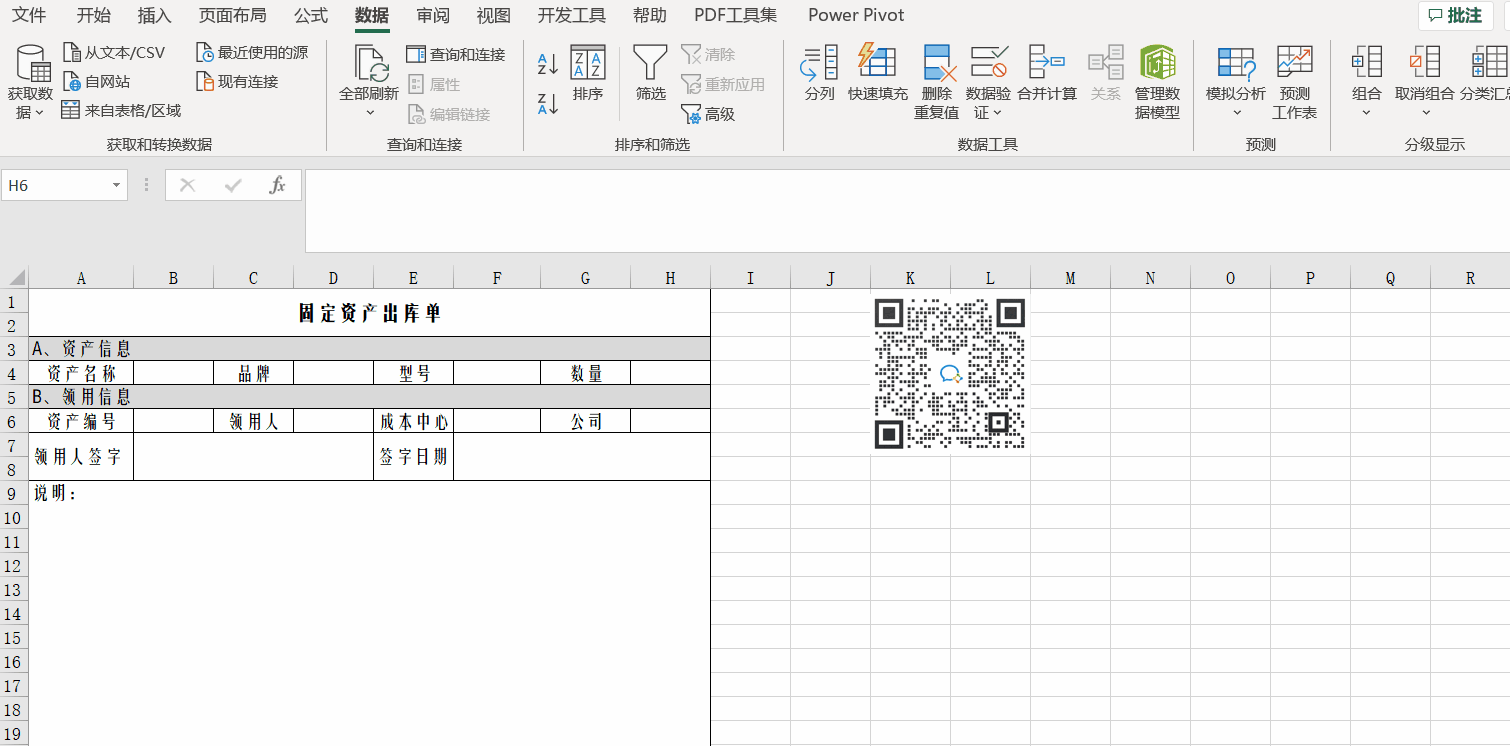The width and height of the screenshot is (1510, 746).
Task: Open 查询和连接 pane
Action: [456, 55]
